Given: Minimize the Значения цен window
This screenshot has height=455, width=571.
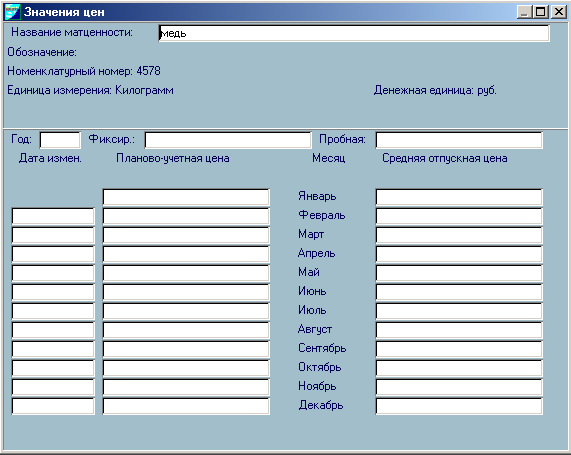Looking at the screenshot, I should pos(524,12).
